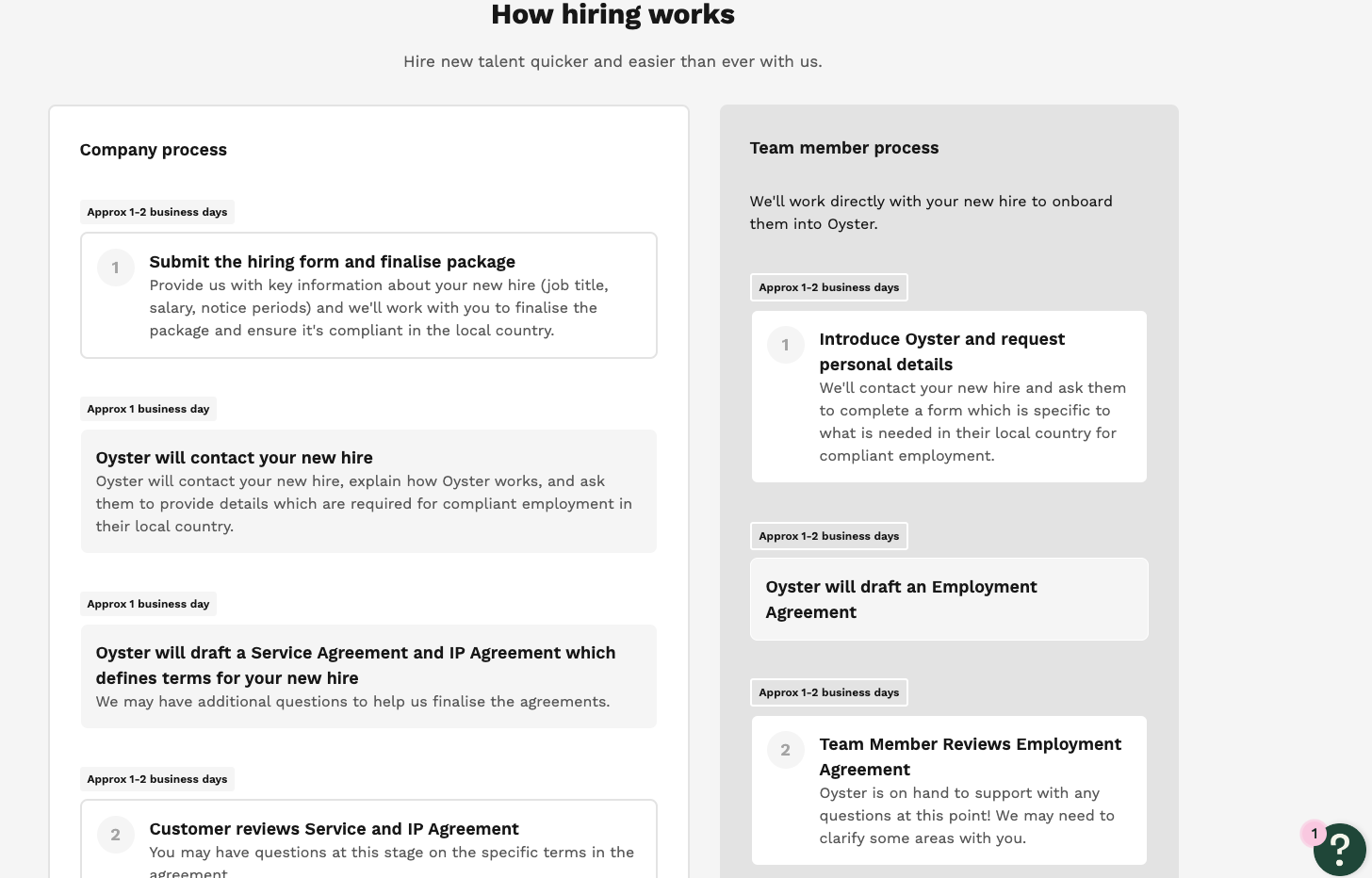Click the pink notification badge showing 1
The width and height of the screenshot is (1372, 878).
tap(1314, 834)
